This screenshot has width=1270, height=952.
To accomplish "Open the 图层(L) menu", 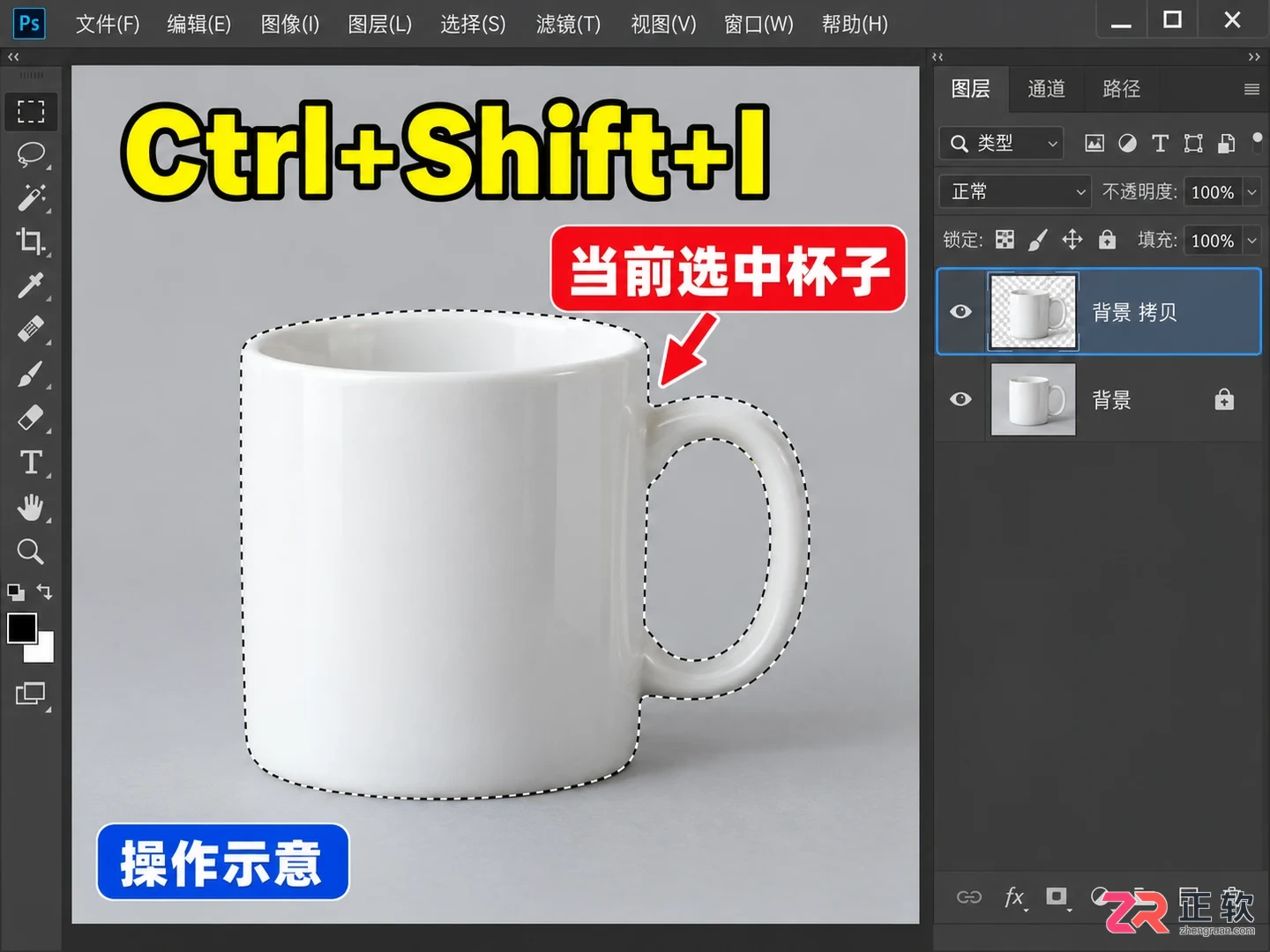I will click(x=380, y=24).
